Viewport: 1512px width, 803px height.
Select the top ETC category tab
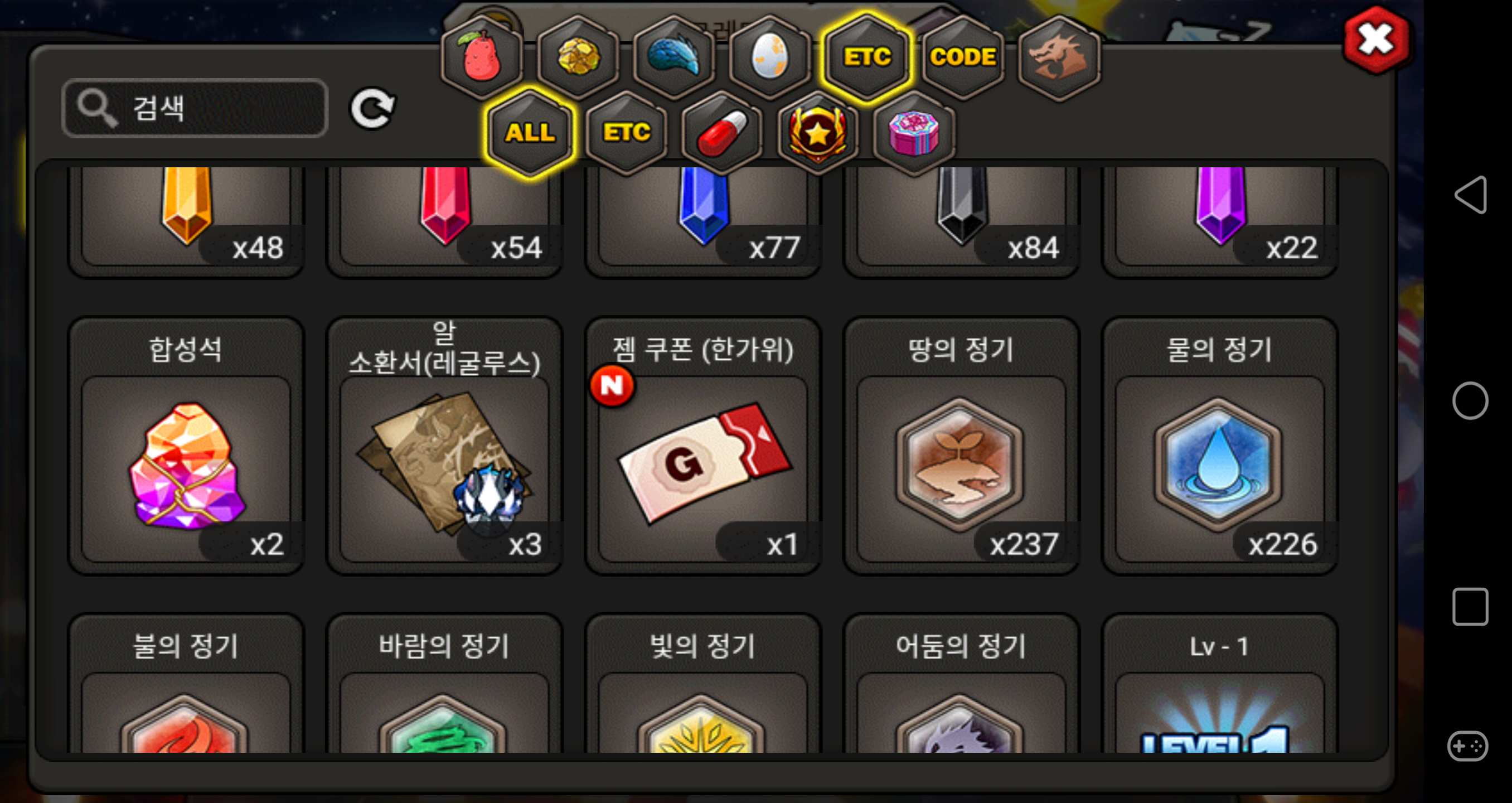[866, 56]
